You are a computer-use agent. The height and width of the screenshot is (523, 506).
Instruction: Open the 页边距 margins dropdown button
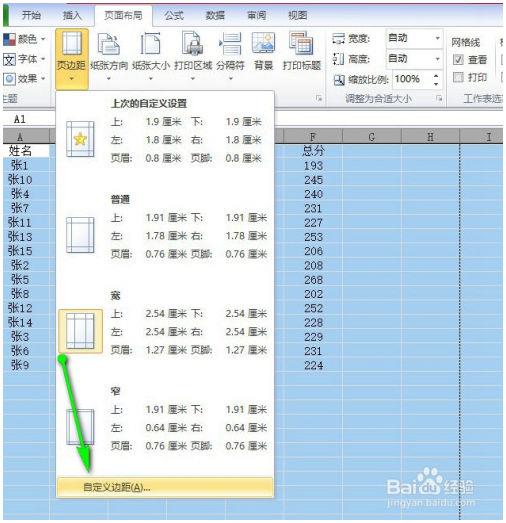pyautogui.click(x=72, y=58)
